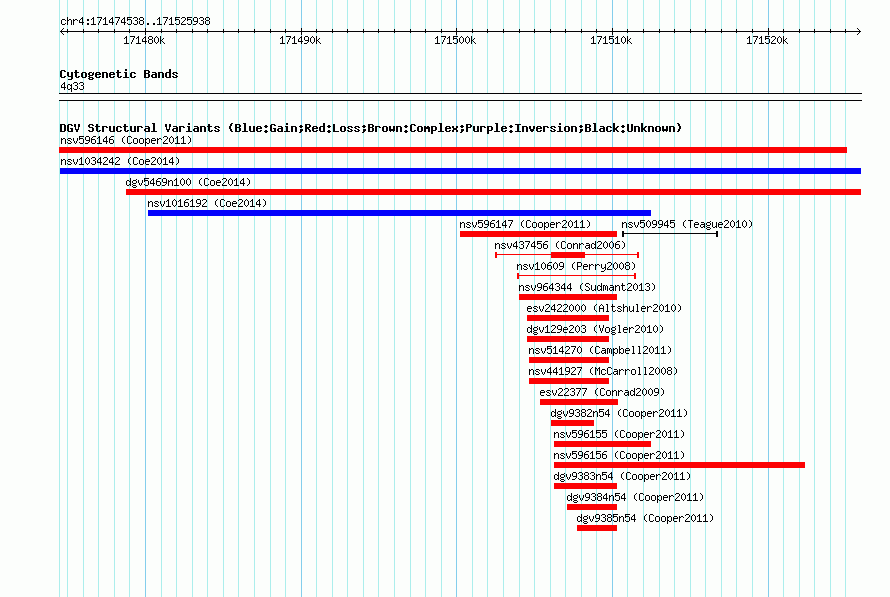
Task: Select the dgv9385n54 short red bar
Action: 597,528
